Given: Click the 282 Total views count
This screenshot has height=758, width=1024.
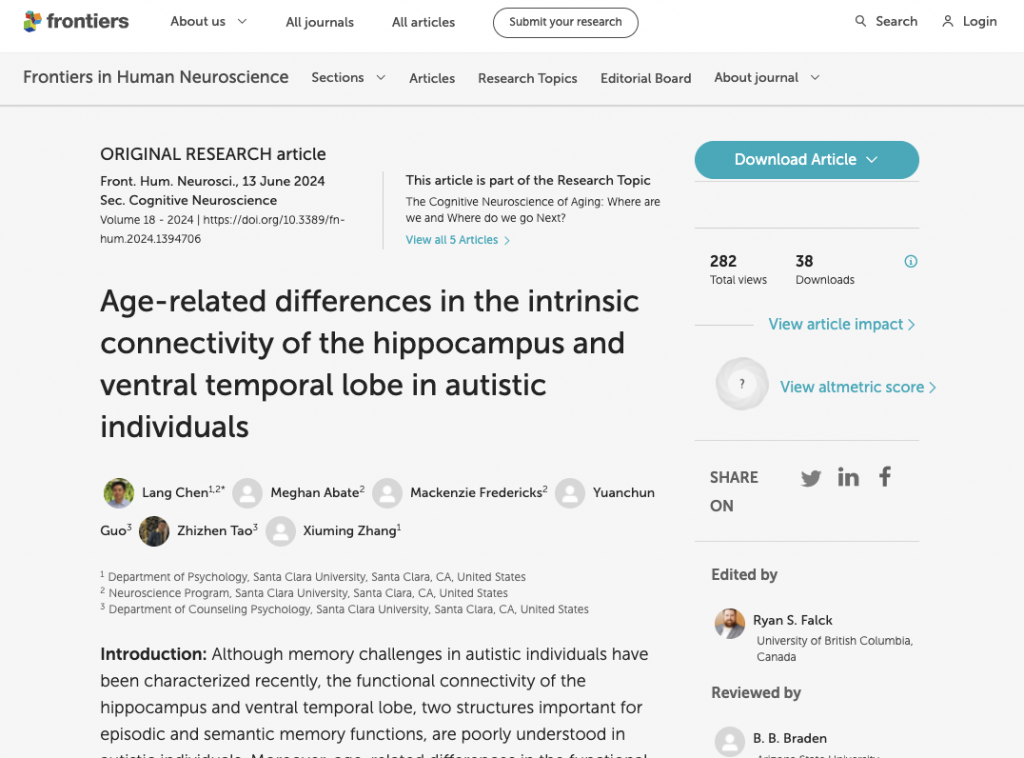Looking at the screenshot, I should [738, 270].
